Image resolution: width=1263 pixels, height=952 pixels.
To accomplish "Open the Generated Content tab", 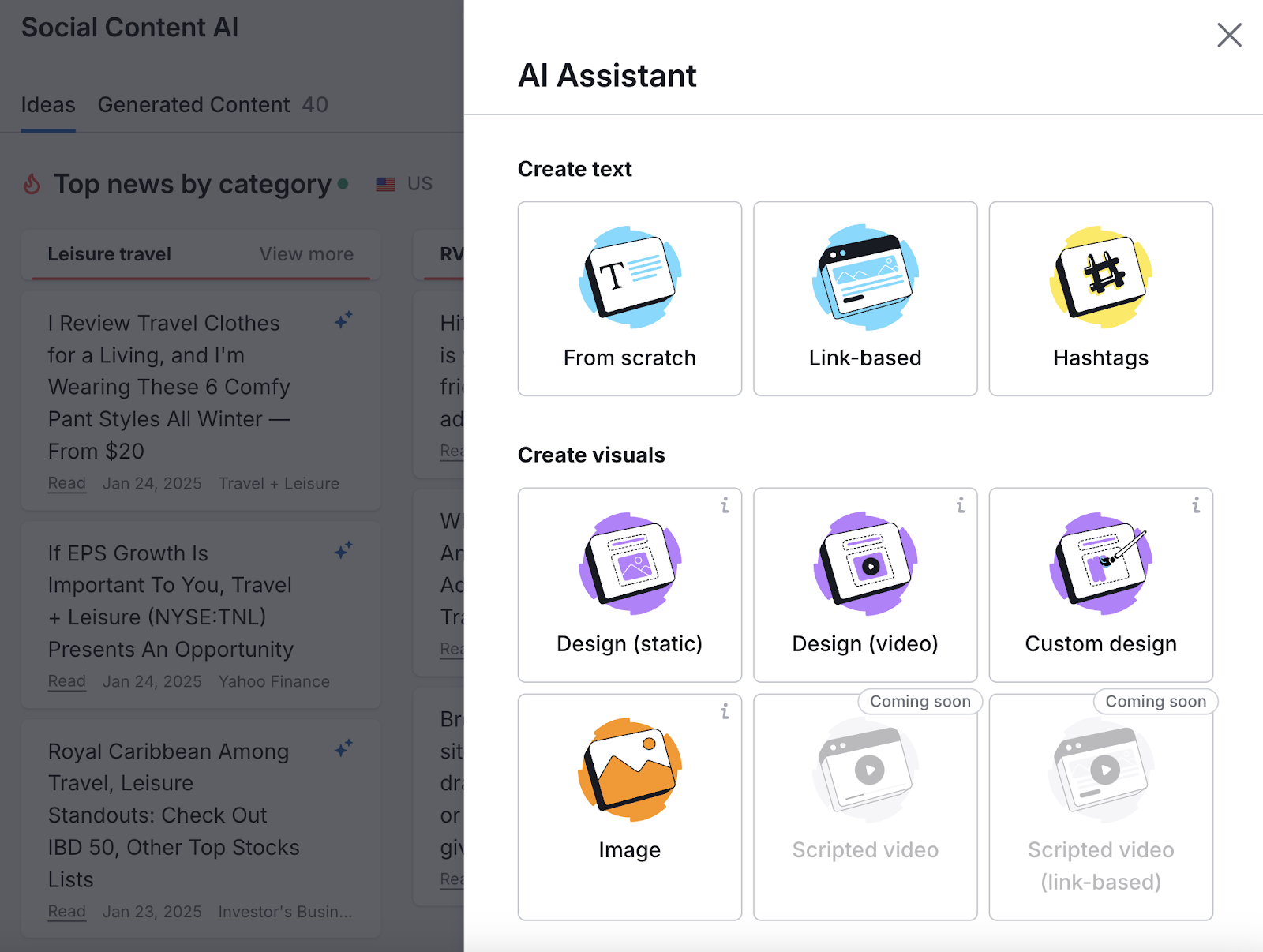I will coord(193,104).
